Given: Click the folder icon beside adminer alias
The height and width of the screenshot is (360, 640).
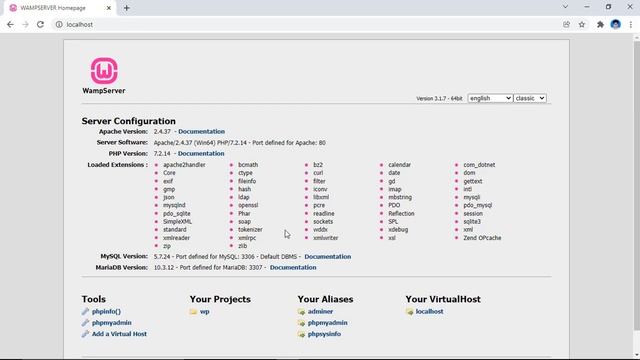Looking at the screenshot, I should point(302,312).
